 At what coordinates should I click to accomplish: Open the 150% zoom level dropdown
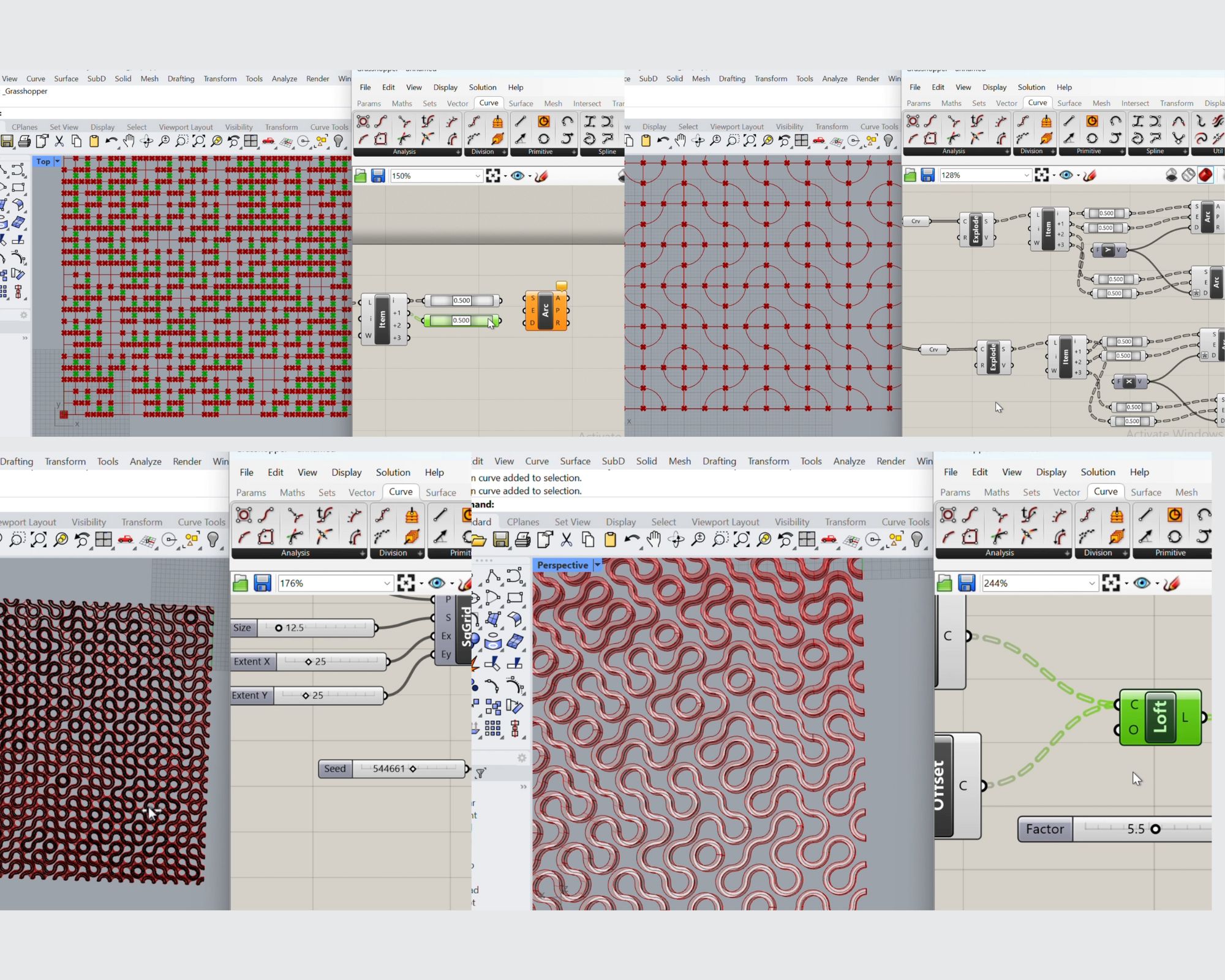click(x=478, y=176)
